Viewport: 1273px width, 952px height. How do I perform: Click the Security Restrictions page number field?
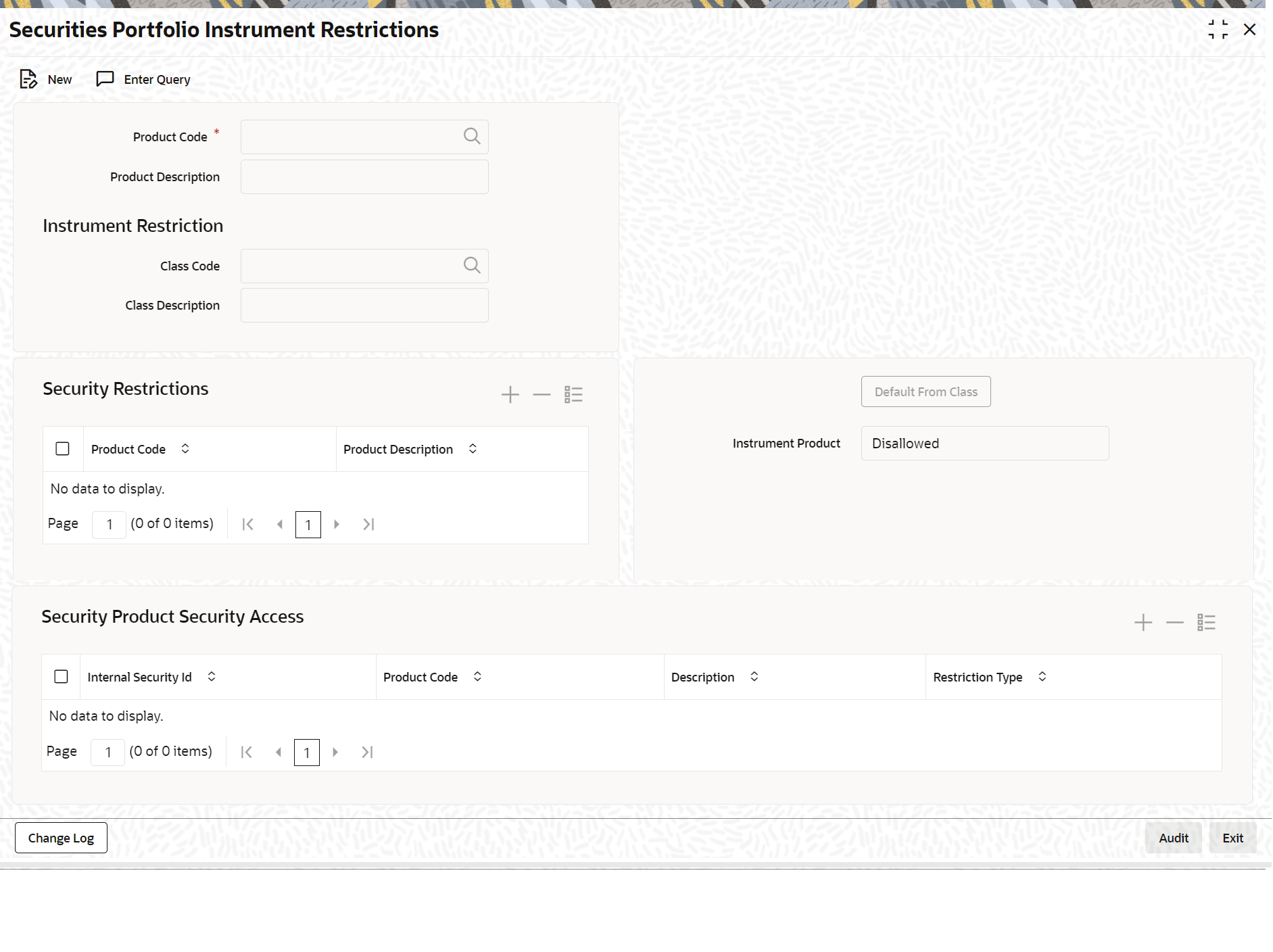point(109,525)
